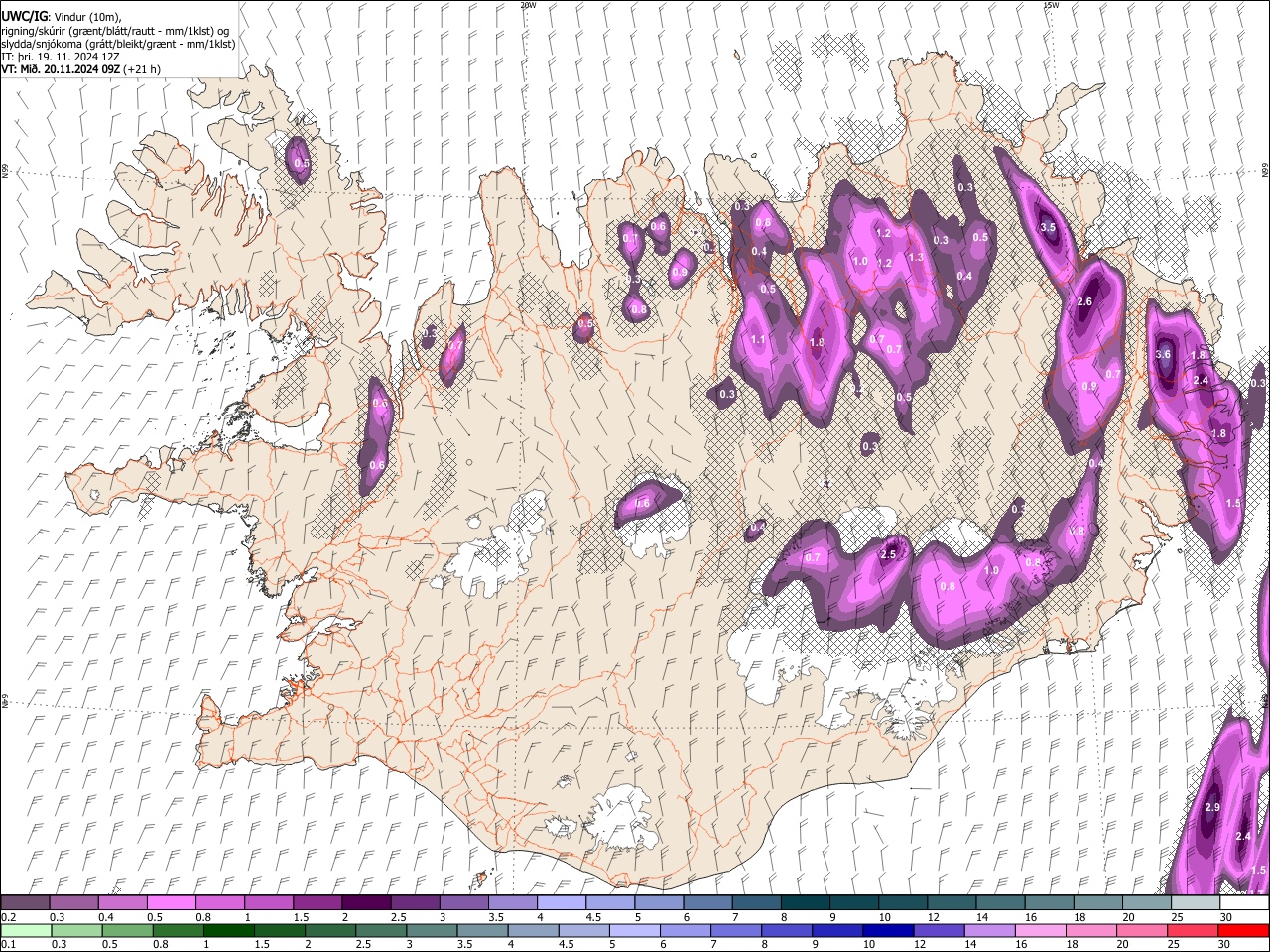Click the header text 'slydda/snjókoma (grátt/bleikt/grænt - mm/1klst)'
Image resolution: width=1270 pixels, height=952 pixels.
(118, 44)
